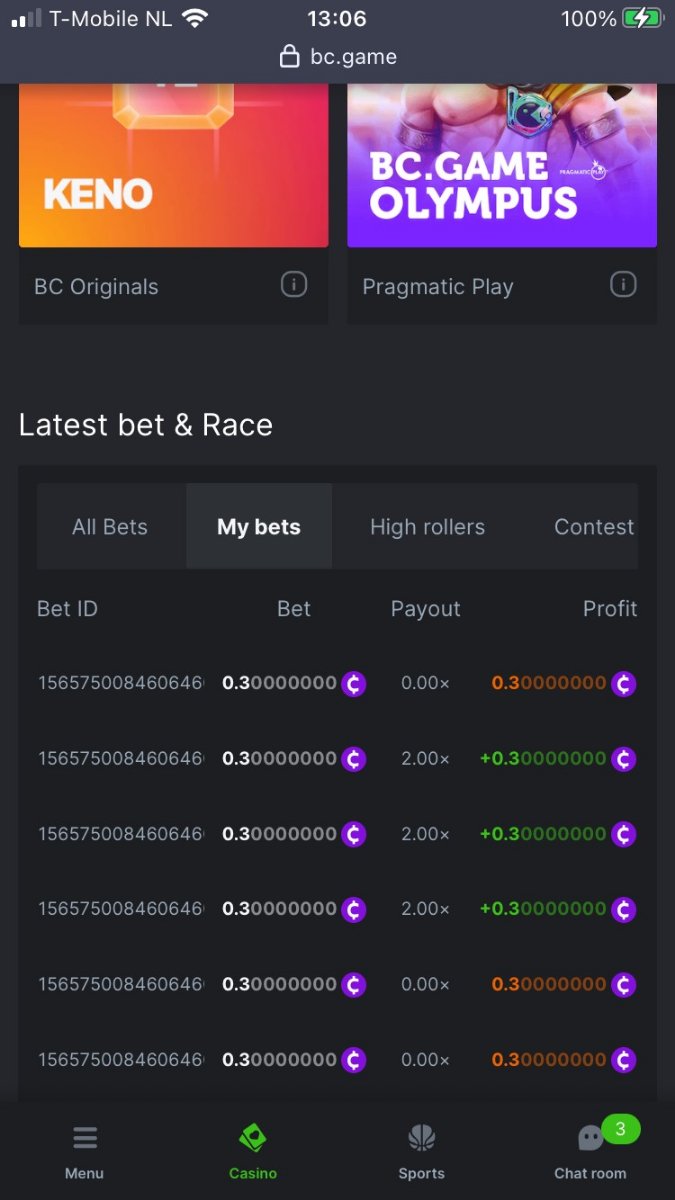Open the Sports basketball icon
The height and width of the screenshot is (1200, 675).
pos(421,1138)
